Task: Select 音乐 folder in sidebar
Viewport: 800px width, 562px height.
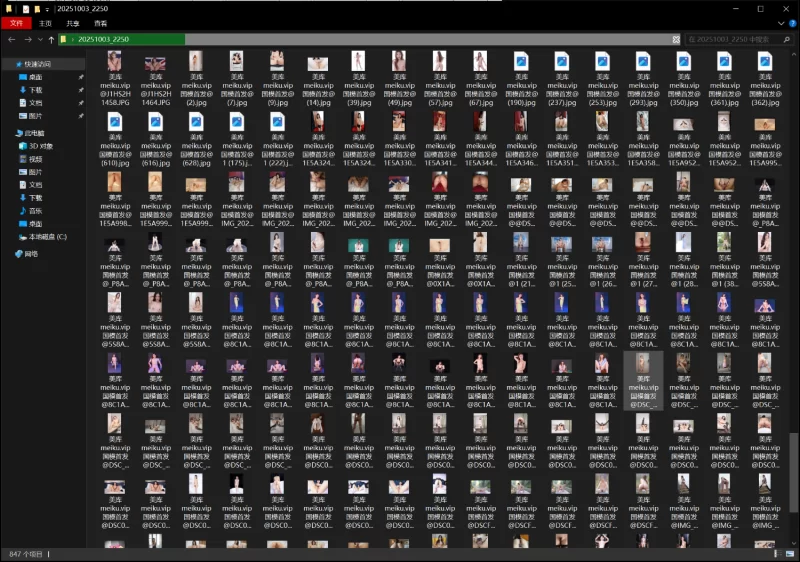Action: [35, 211]
